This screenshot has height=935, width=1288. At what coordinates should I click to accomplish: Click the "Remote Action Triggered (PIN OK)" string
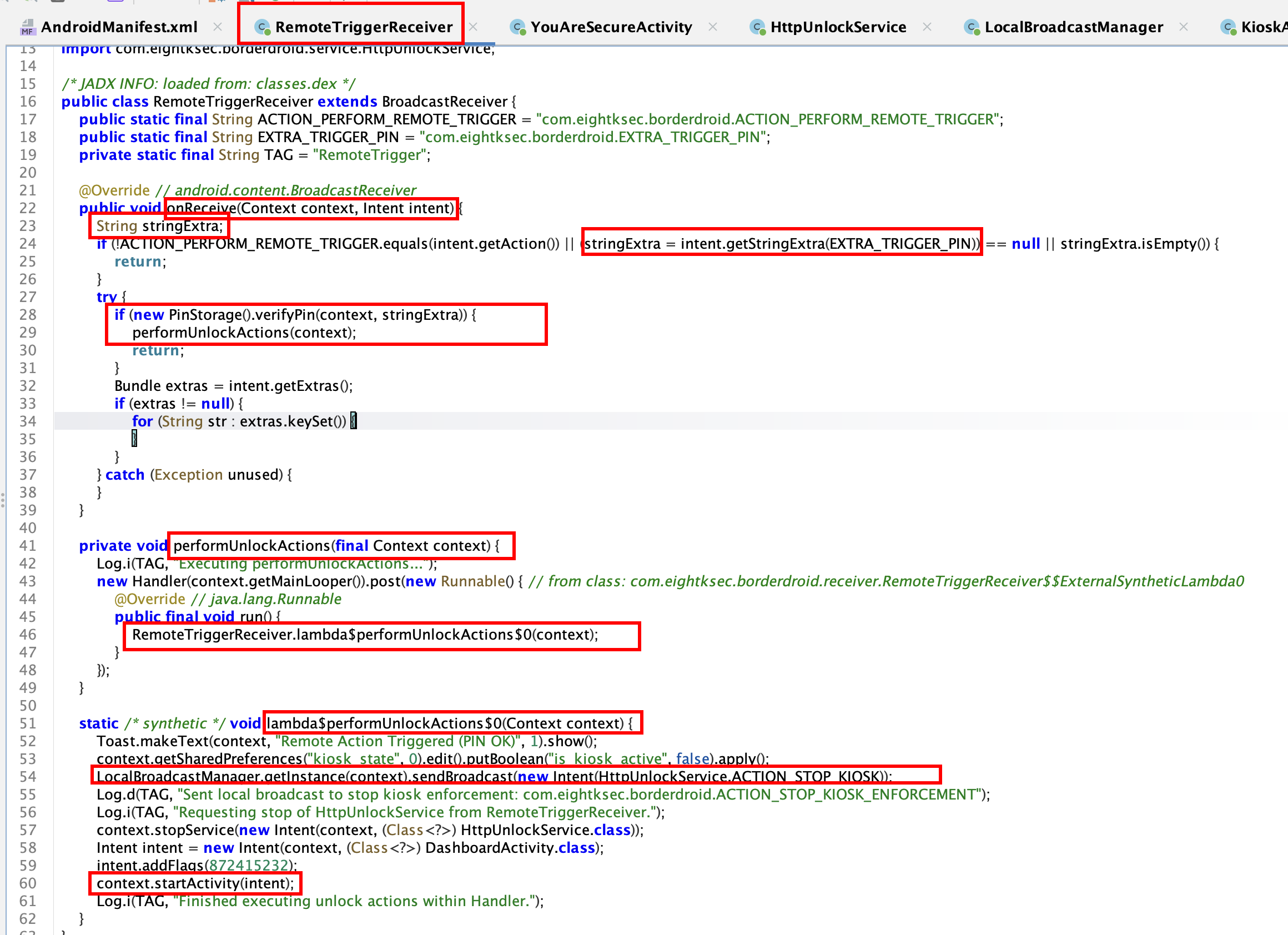[398, 741]
